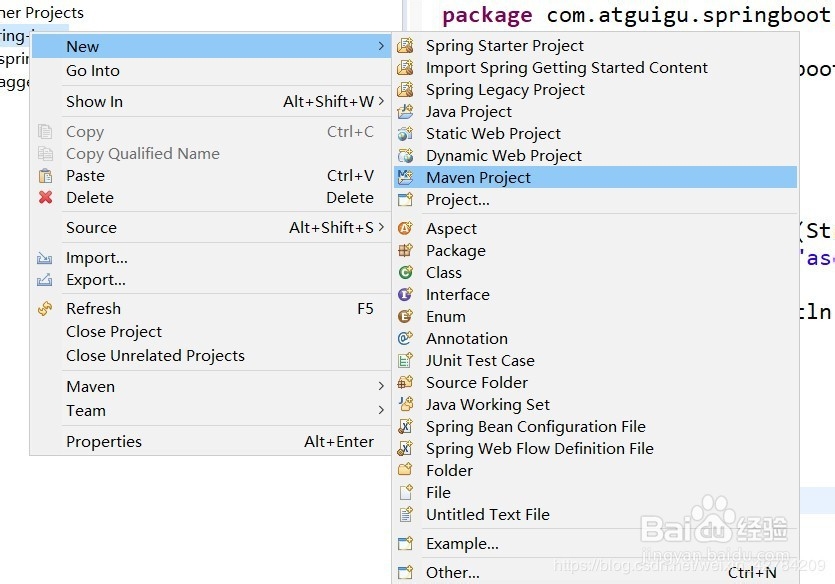Click the Java Project icon
Viewport: 835px width, 584px height.
click(x=405, y=112)
